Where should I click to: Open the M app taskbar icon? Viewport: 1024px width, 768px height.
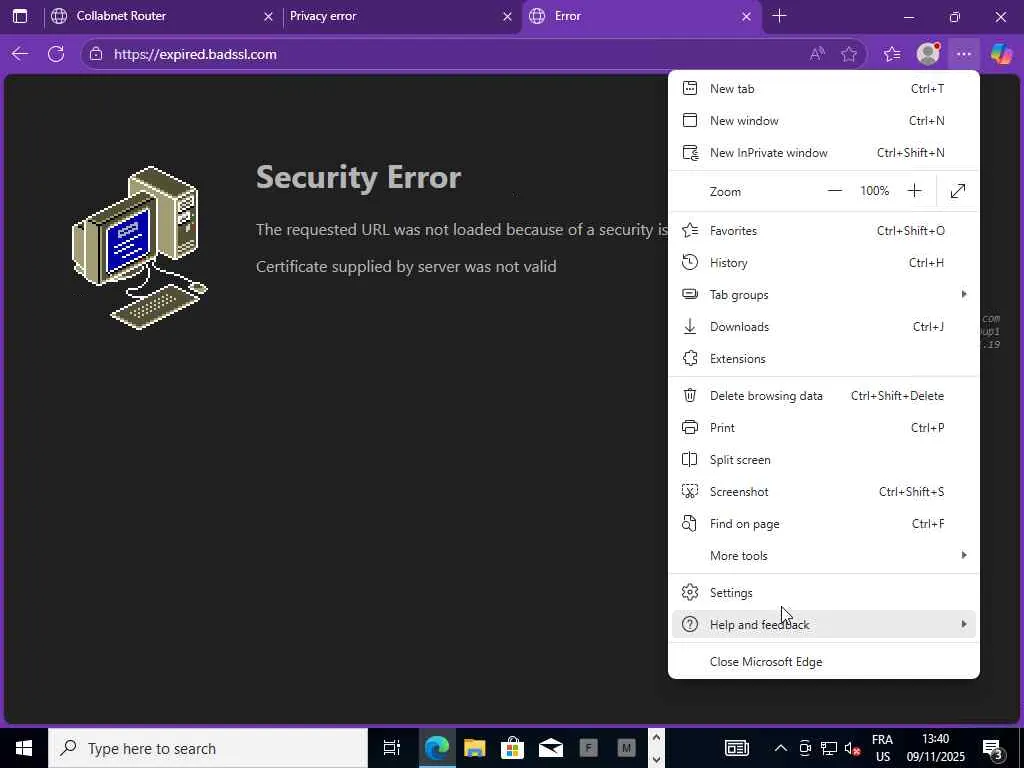(x=626, y=748)
